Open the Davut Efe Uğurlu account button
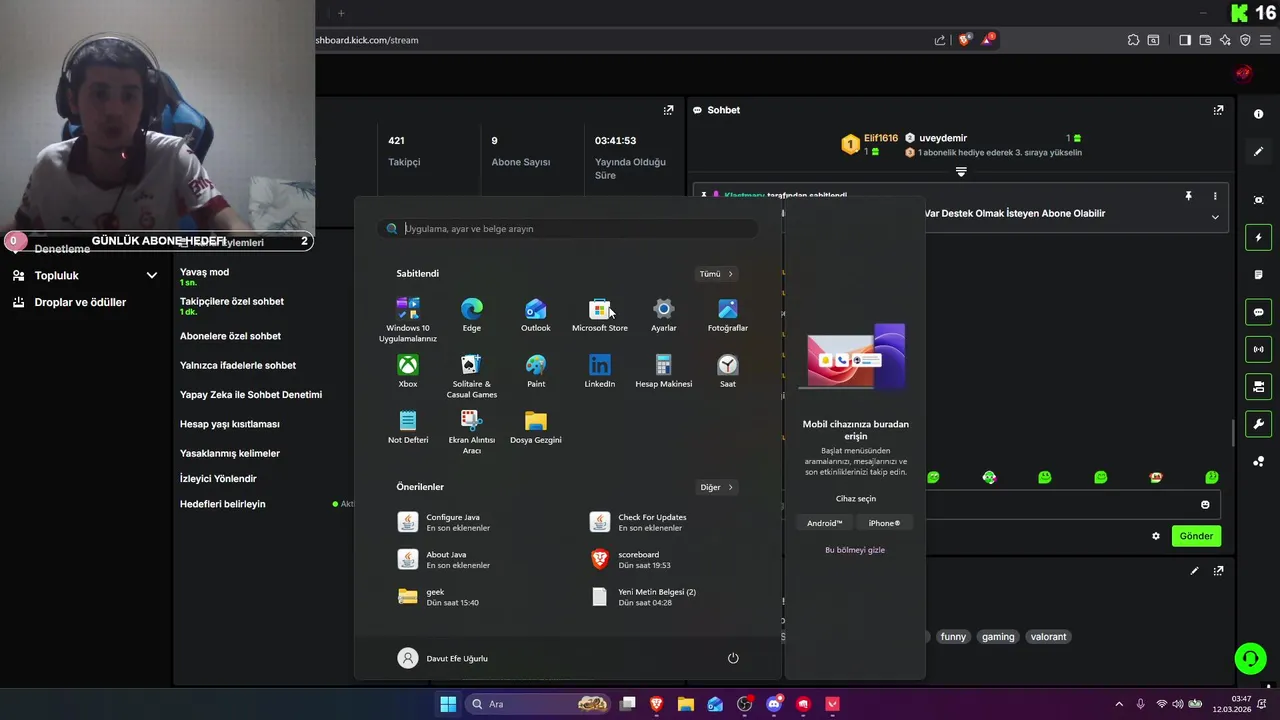The width and height of the screenshot is (1280, 720). [443, 658]
